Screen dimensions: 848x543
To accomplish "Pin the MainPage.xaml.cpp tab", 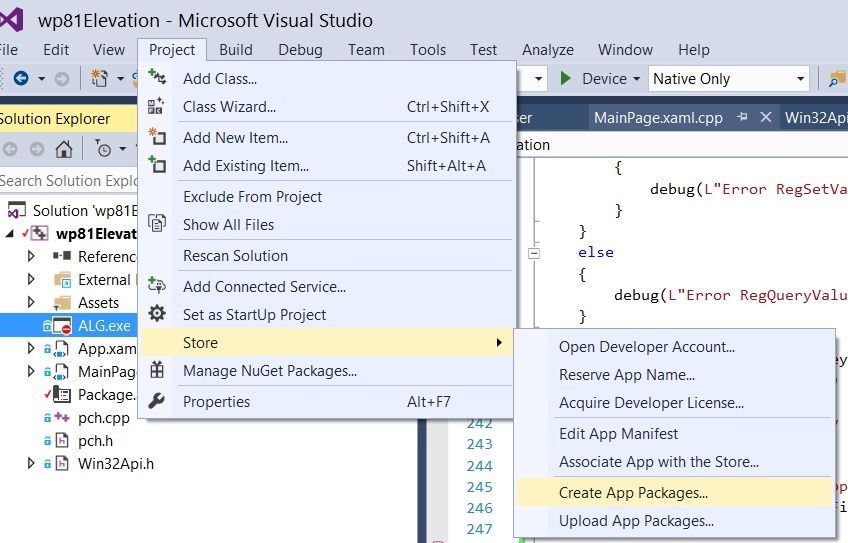I will (743, 117).
